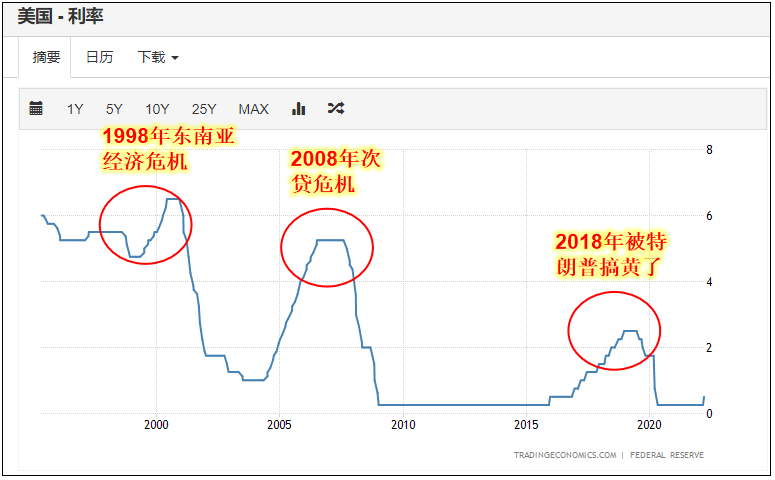
Task: Open the calendar date range picker icon
Action: pos(36,109)
